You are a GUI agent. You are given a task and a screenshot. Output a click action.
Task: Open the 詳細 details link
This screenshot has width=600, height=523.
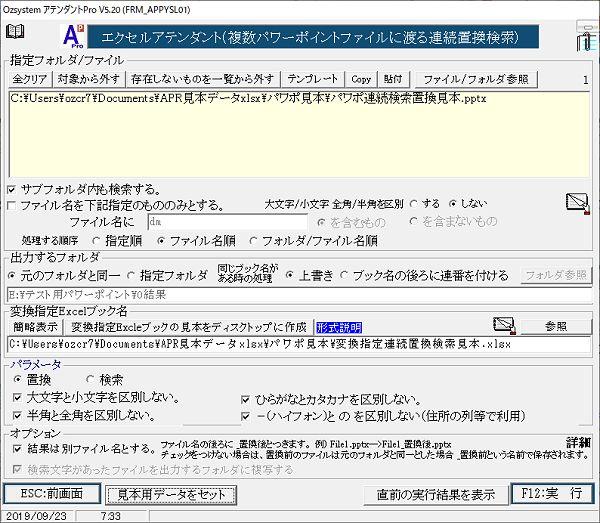tap(578, 442)
